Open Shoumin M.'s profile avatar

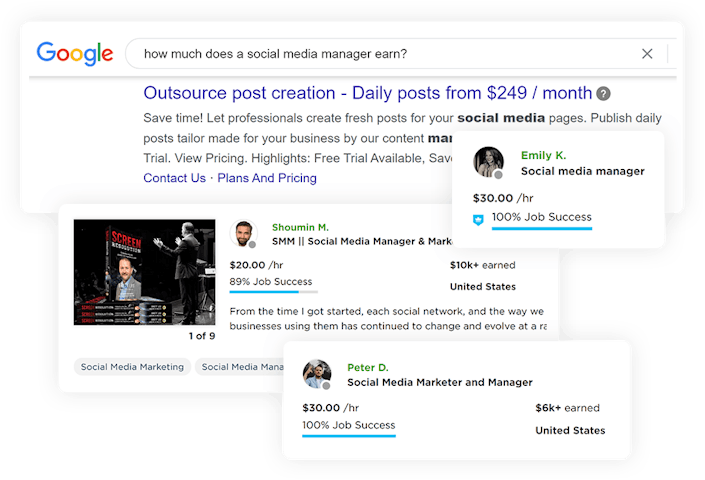coord(244,234)
